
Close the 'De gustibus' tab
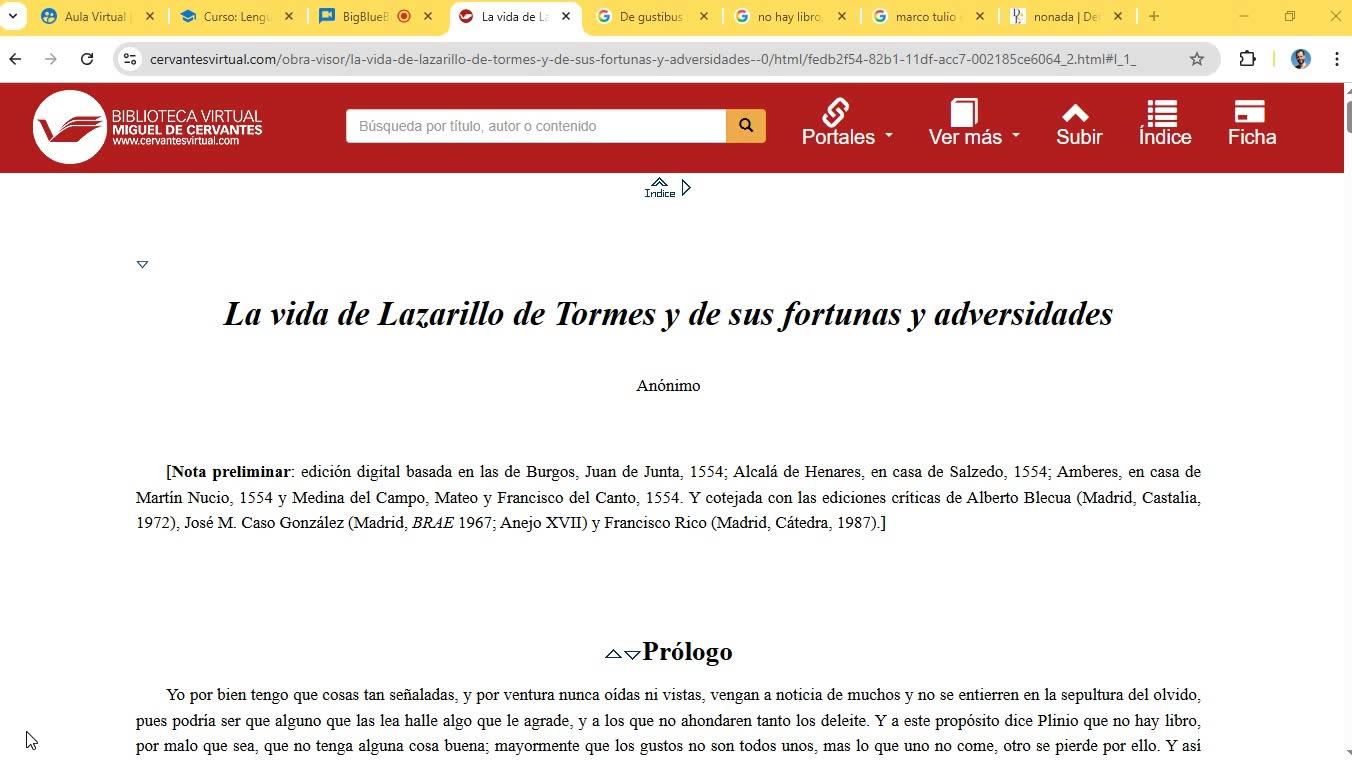click(704, 16)
